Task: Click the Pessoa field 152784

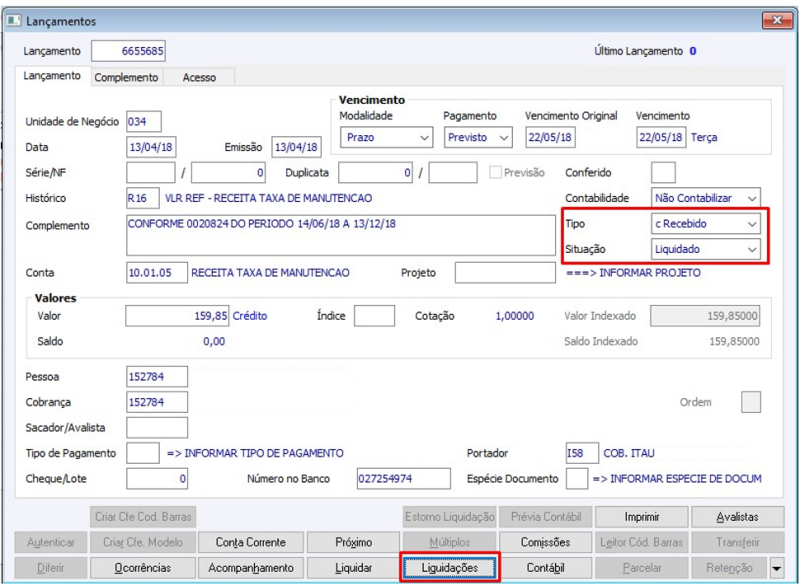Action: point(157,376)
